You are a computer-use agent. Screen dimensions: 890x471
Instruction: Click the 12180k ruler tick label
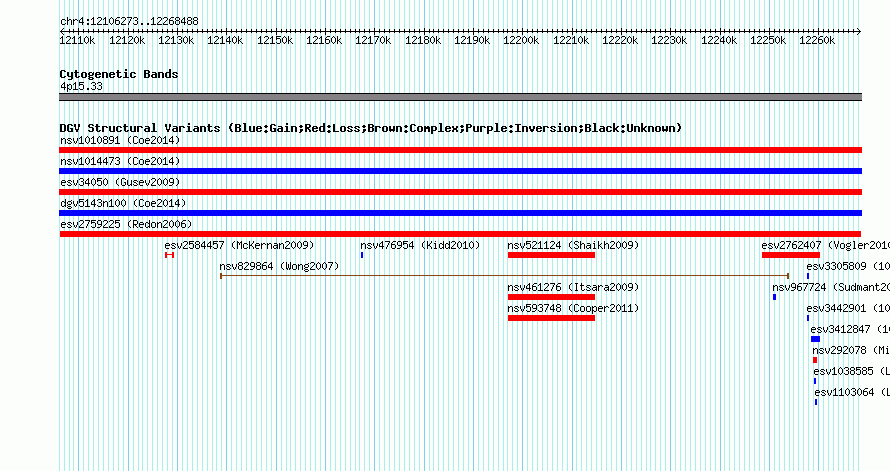pyautogui.click(x=423, y=40)
